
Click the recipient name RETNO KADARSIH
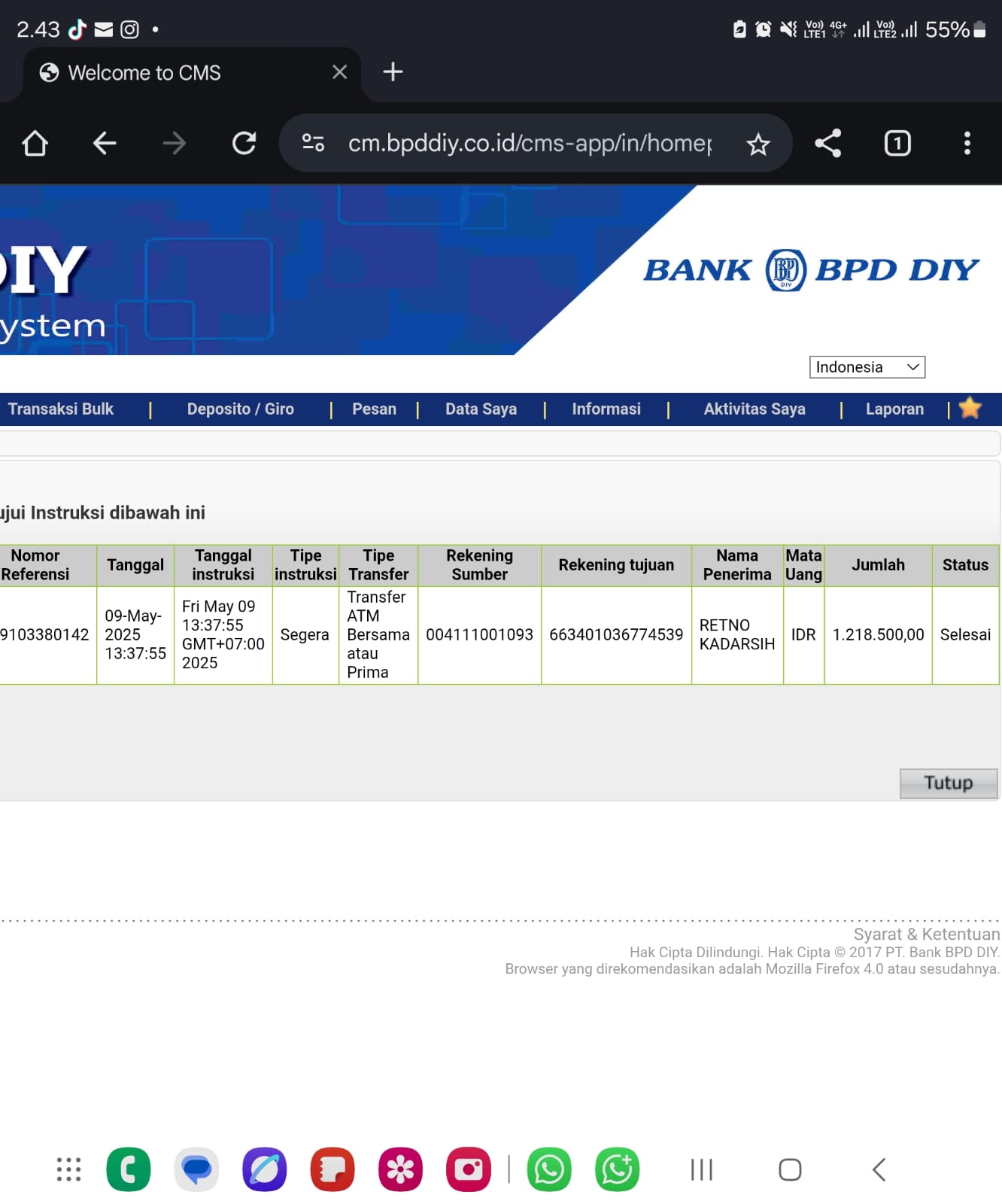[737, 634]
